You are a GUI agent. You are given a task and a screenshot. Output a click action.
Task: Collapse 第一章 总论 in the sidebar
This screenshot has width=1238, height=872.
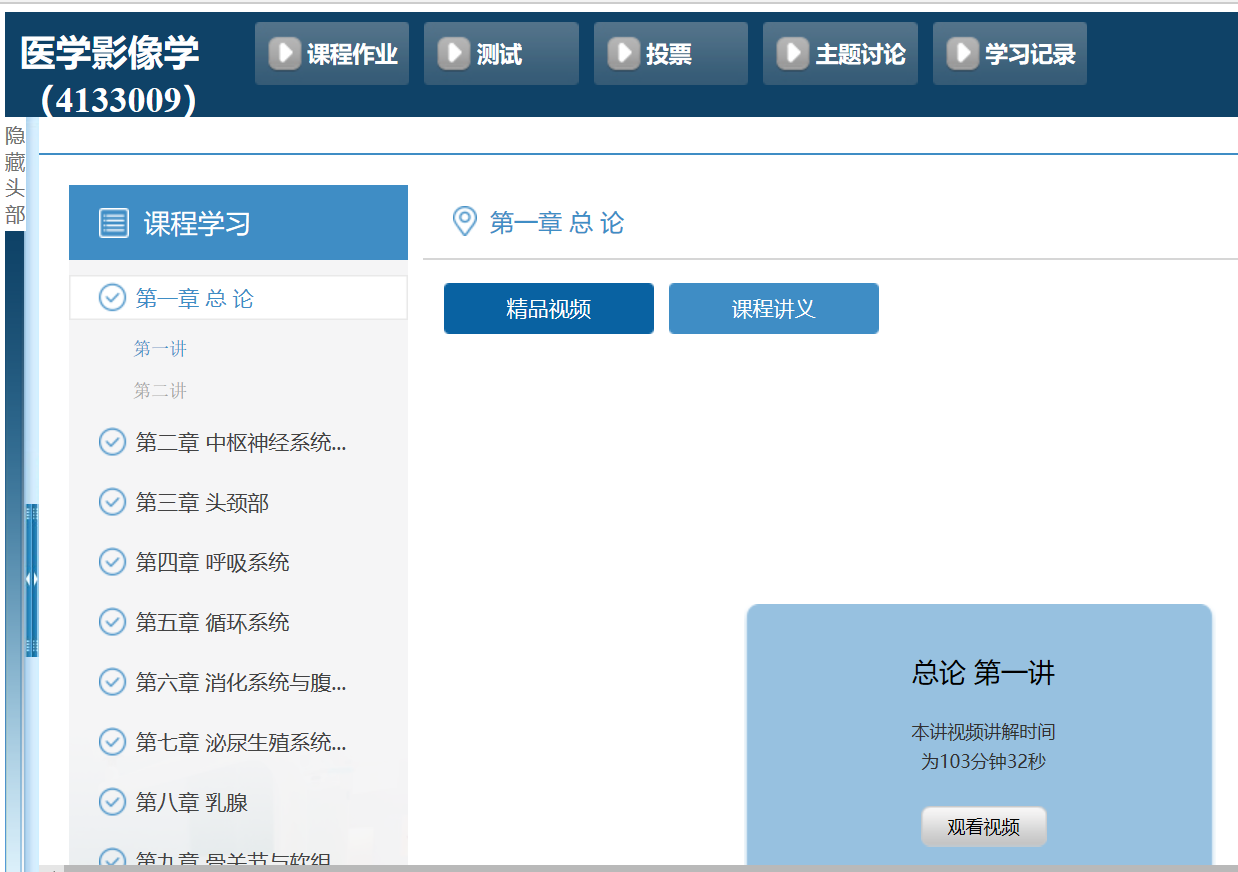(194, 298)
